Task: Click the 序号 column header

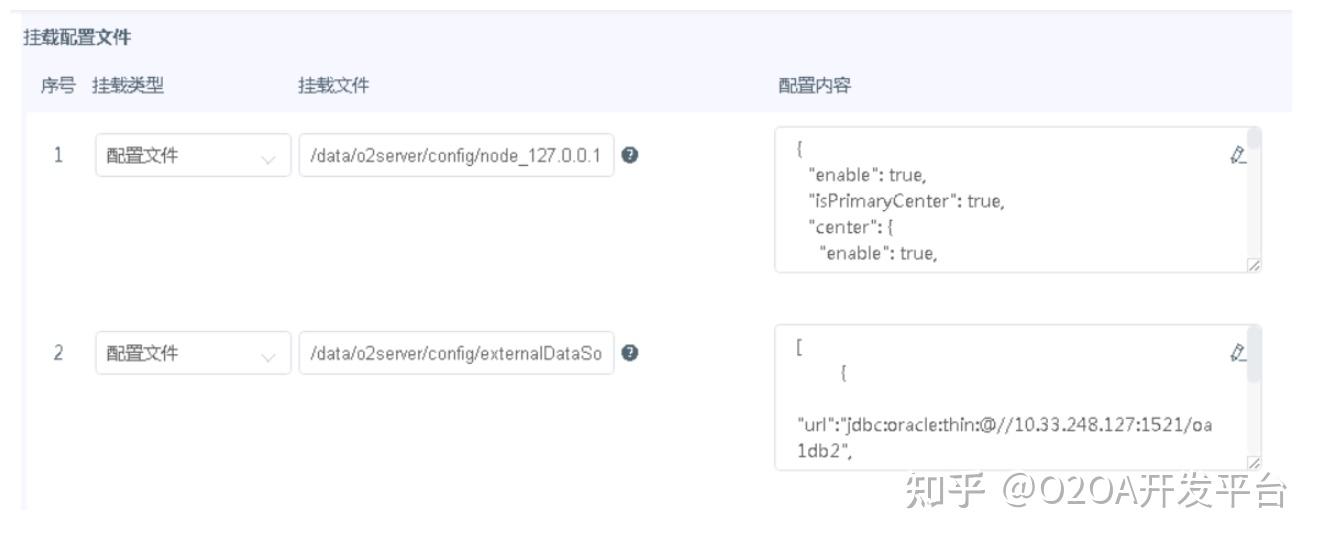Action: (57, 87)
